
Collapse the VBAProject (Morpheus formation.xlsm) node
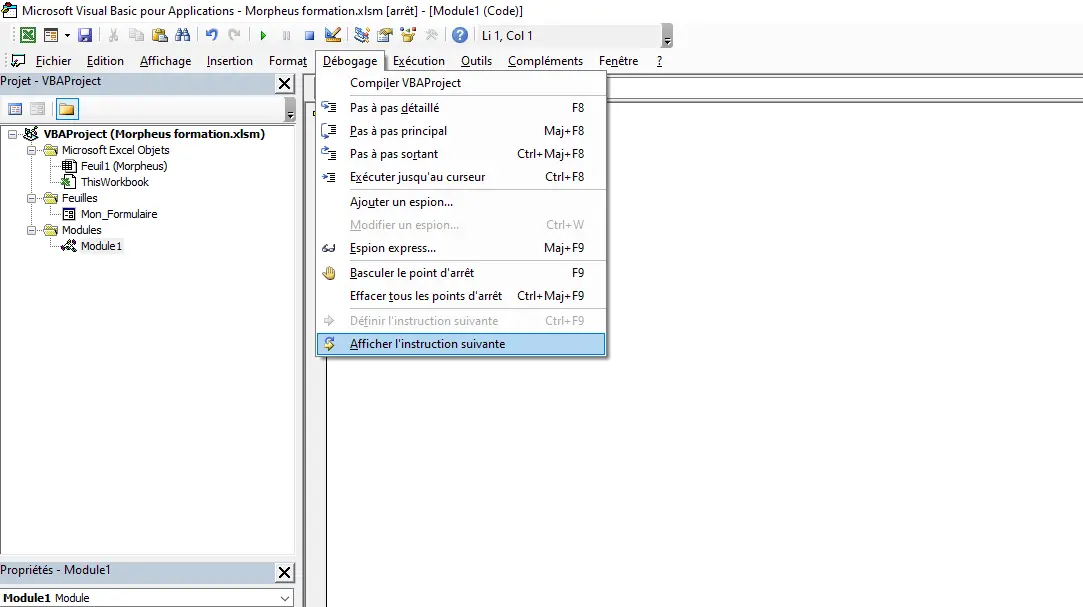tap(12, 134)
